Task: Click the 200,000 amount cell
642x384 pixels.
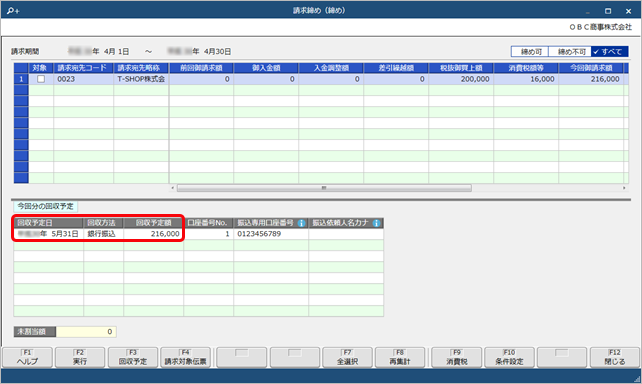Action: (461, 79)
